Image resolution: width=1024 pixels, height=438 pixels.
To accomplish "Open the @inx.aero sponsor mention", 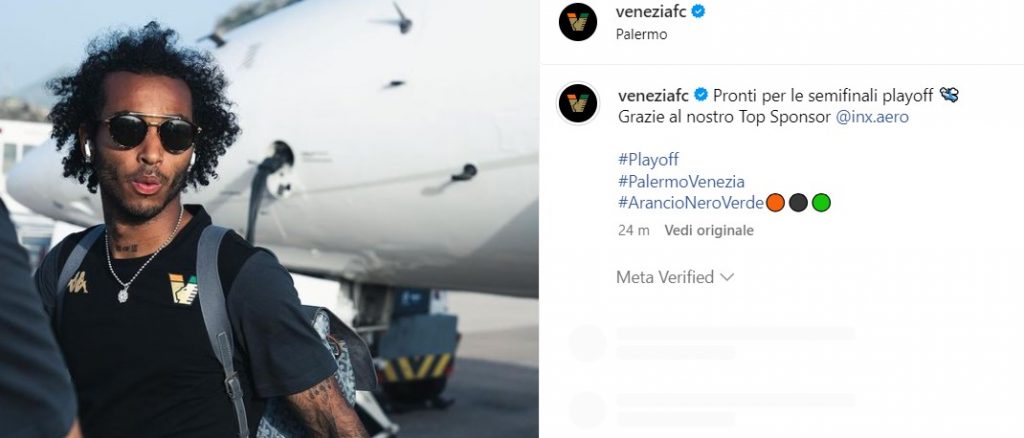I will pos(871,117).
